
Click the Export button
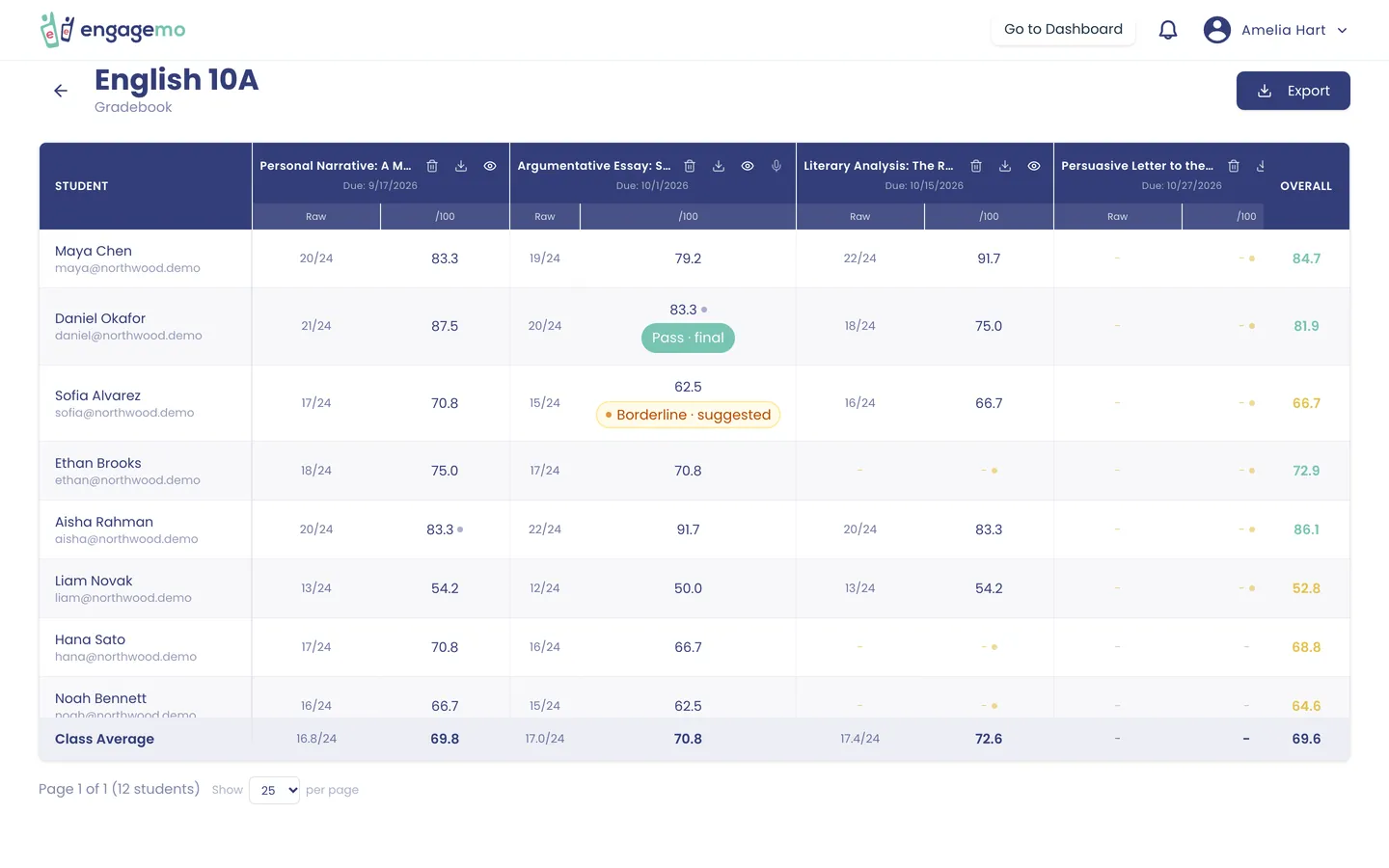tap(1293, 91)
